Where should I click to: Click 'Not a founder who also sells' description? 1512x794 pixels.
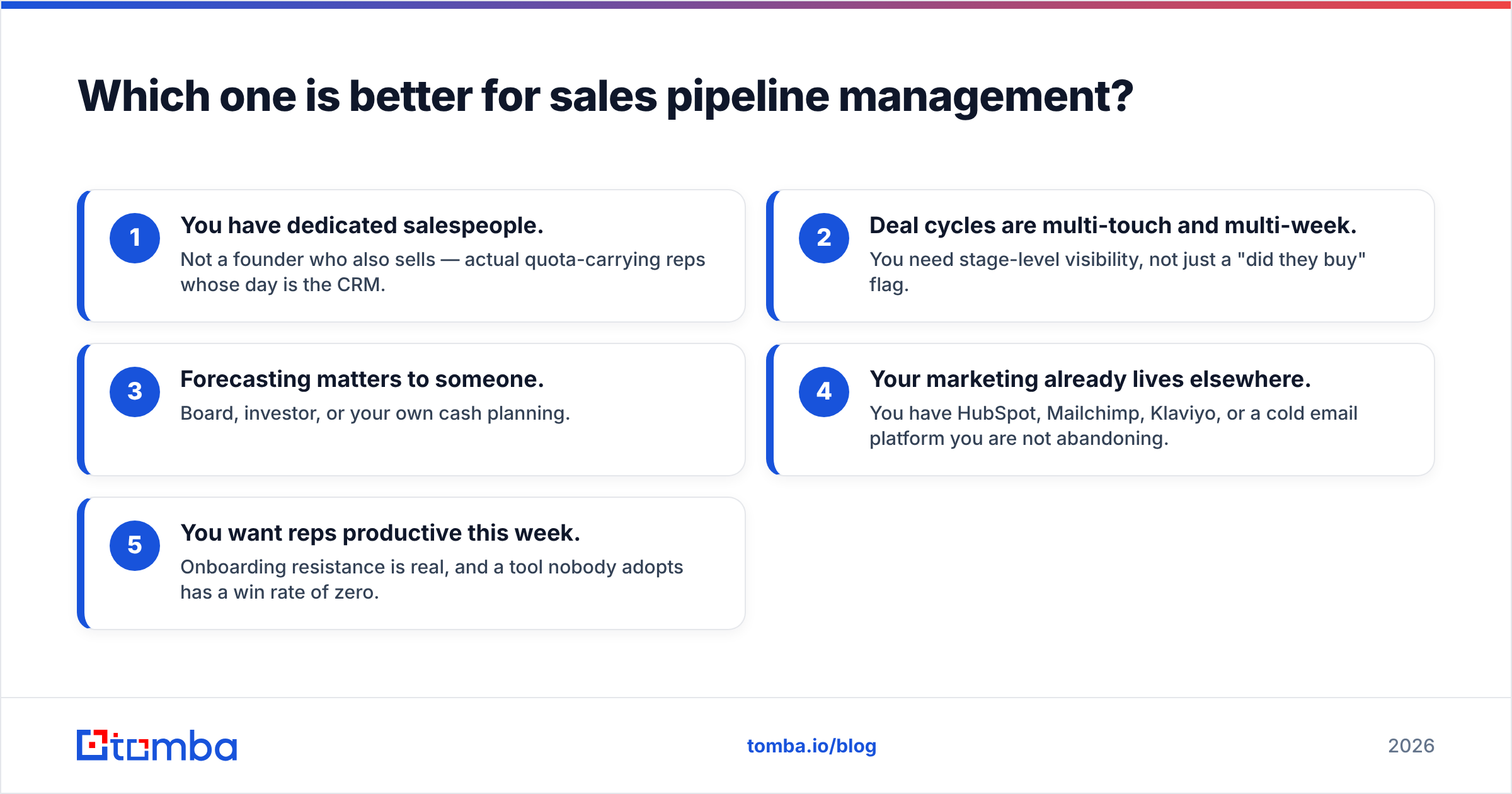point(443,272)
